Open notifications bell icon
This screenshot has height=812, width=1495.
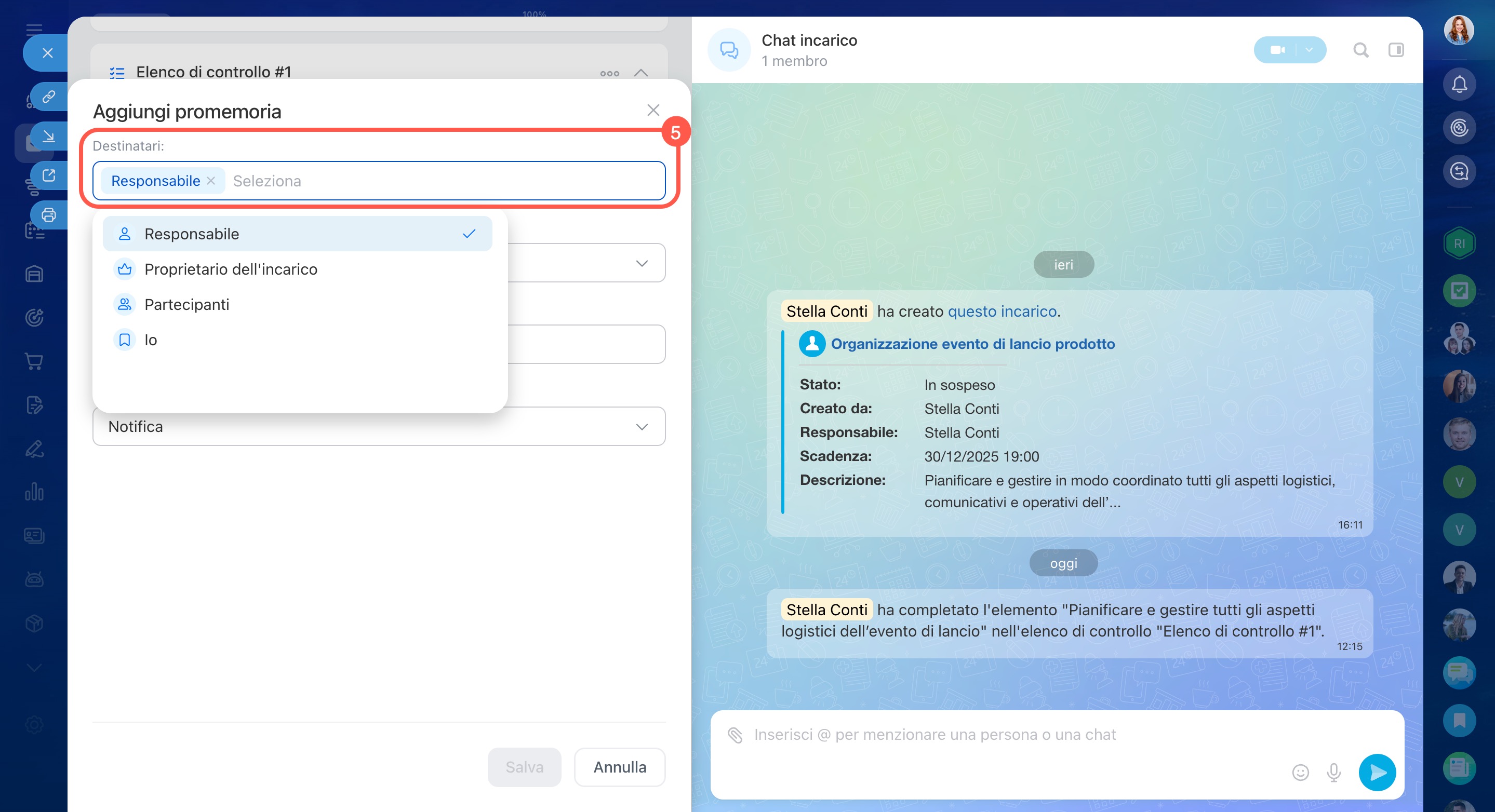click(1459, 85)
